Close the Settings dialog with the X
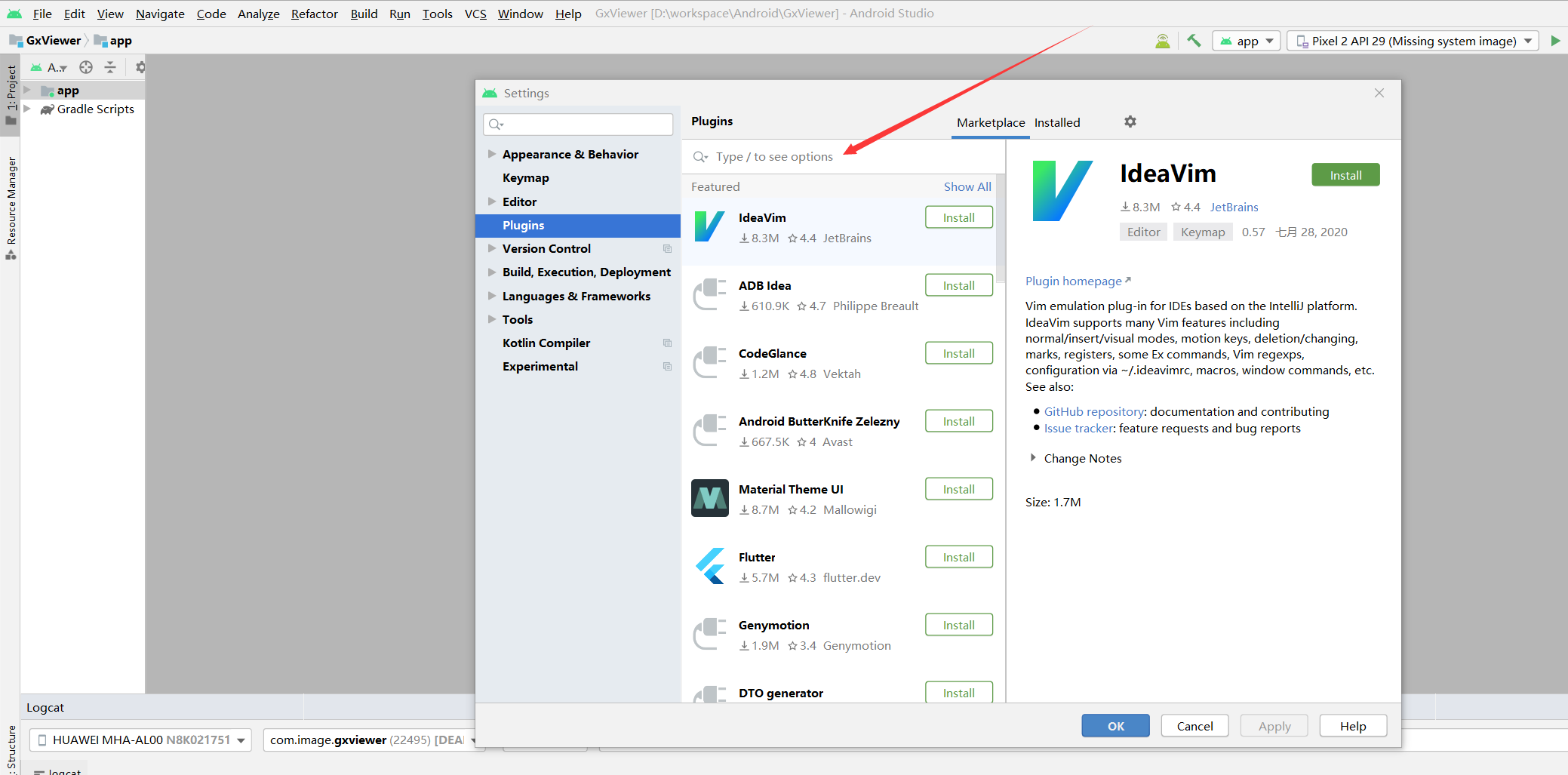The height and width of the screenshot is (775, 1568). (1379, 93)
